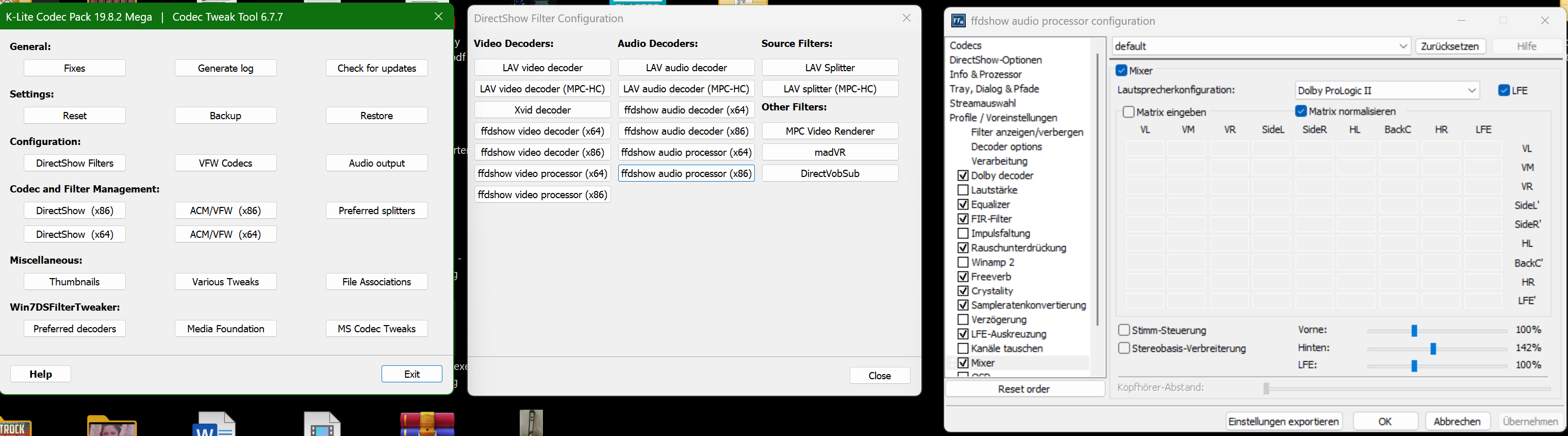1568x436 pixels.
Task: Open the Streamauswahl page
Action: point(982,104)
